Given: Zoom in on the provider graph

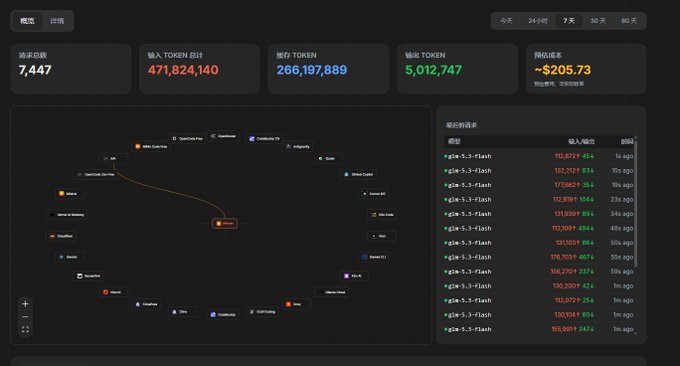Looking at the screenshot, I should point(25,304).
